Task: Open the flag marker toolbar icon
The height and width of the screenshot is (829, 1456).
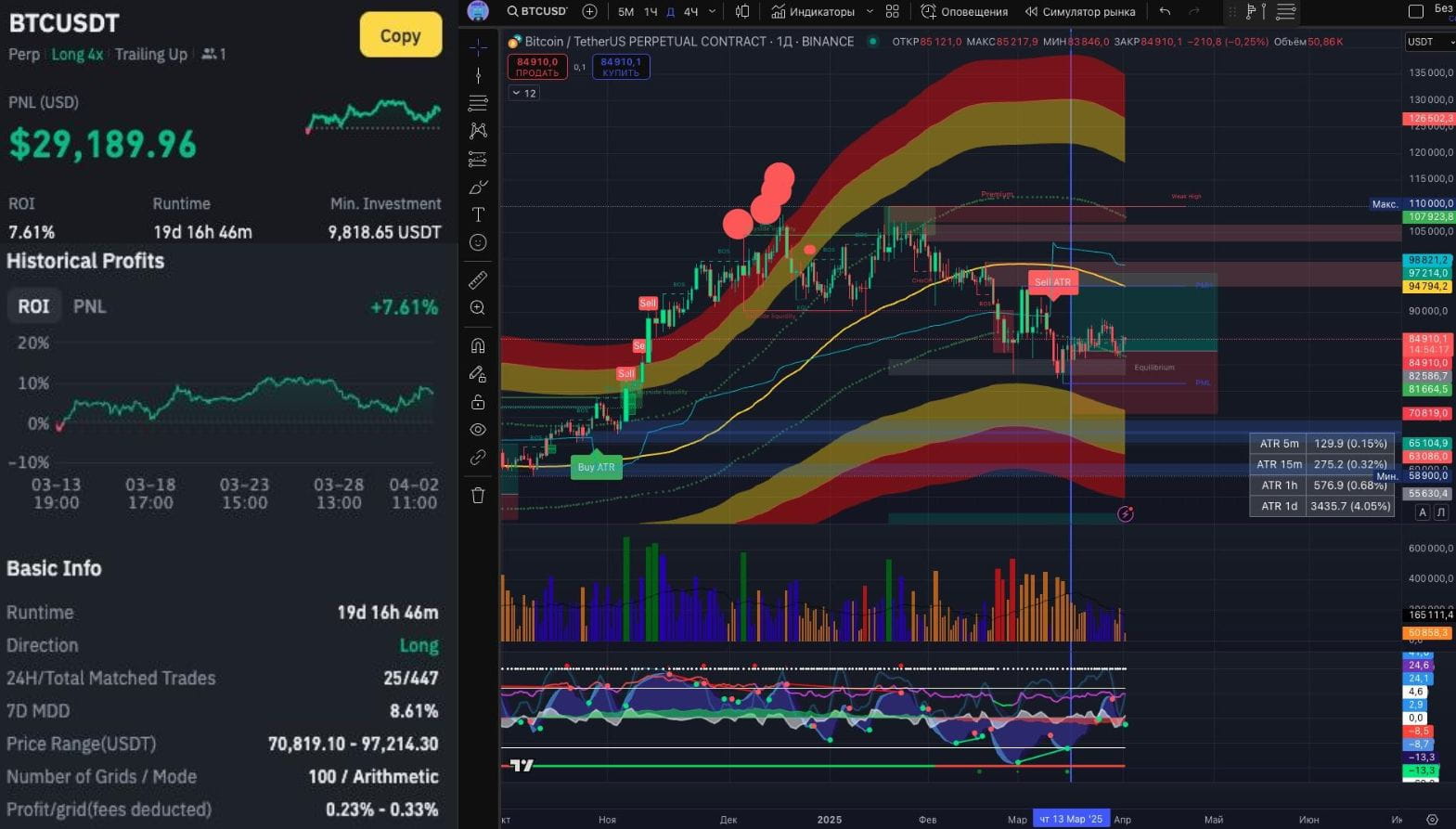Action: pos(1256,11)
